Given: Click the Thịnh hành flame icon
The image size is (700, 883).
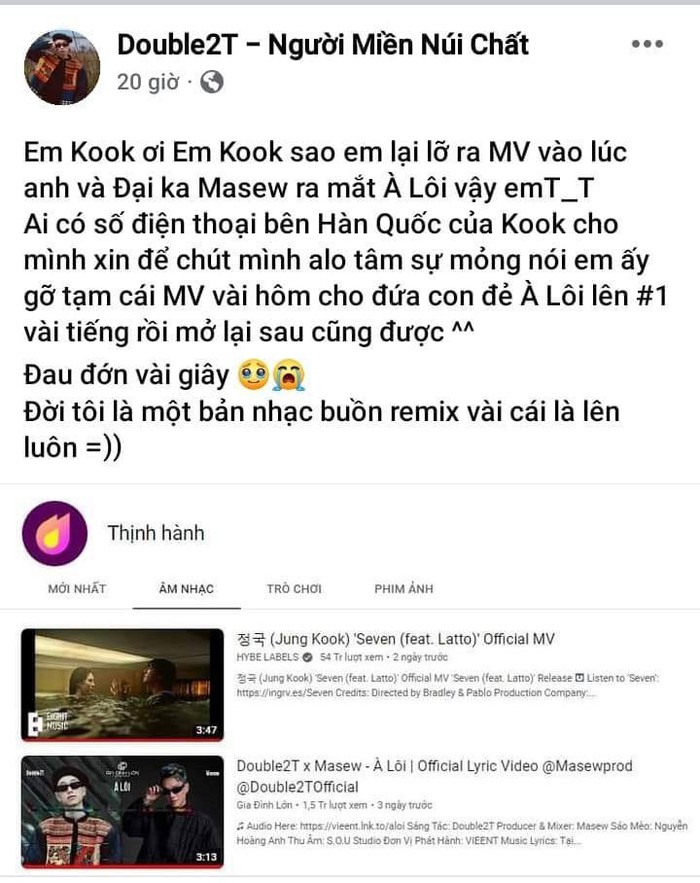Looking at the screenshot, I should click(x=55, y=533).
